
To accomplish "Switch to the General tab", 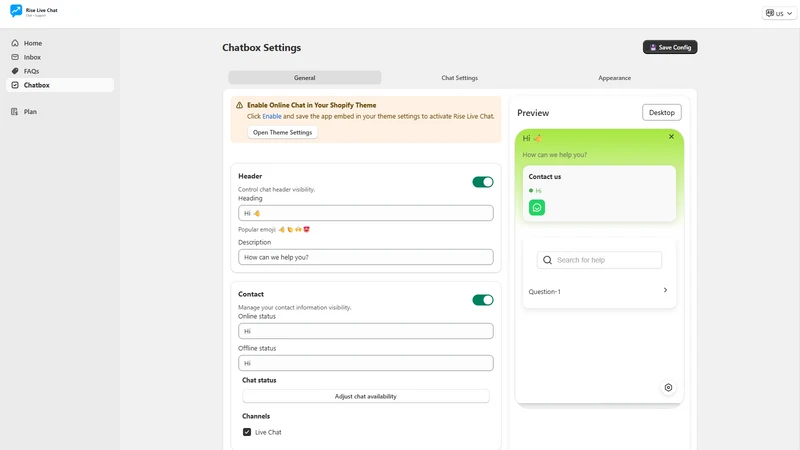I will point(305,78).
